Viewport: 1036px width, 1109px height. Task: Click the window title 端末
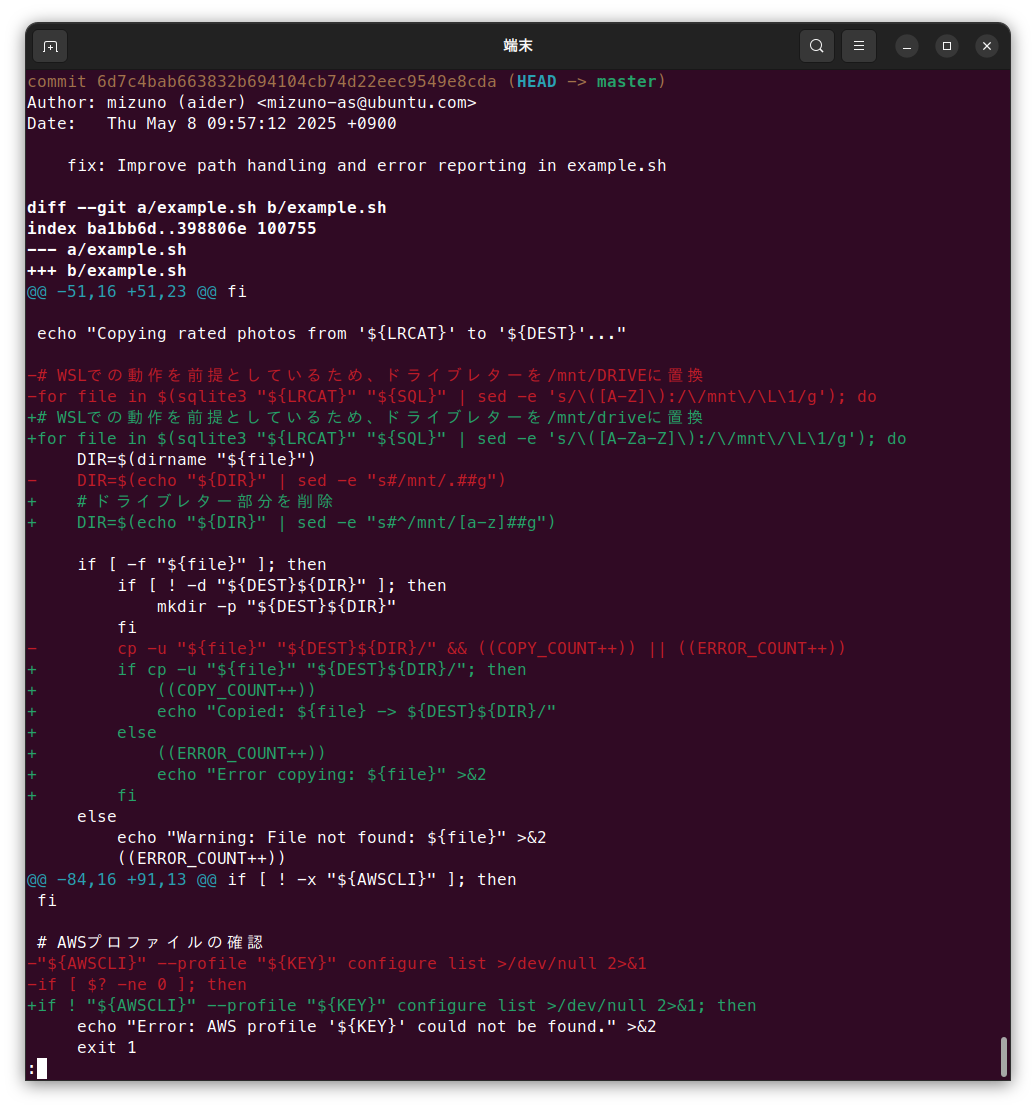point(518,46)
